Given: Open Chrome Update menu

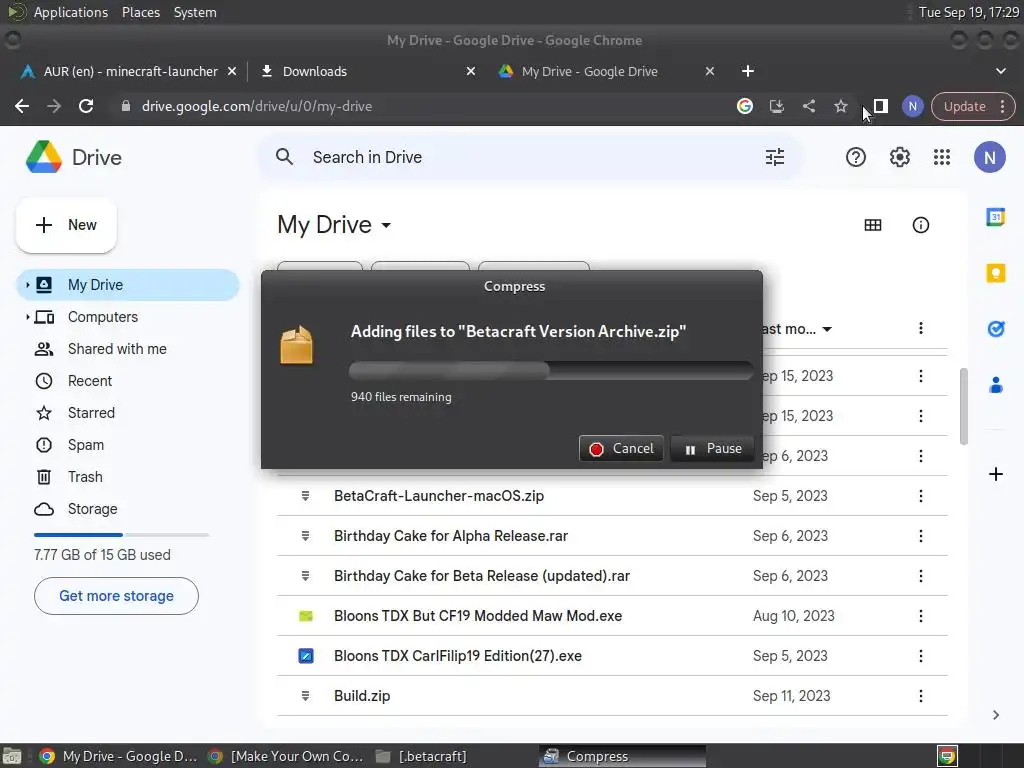Looking at the screenshot, I should tap(972, 106).
